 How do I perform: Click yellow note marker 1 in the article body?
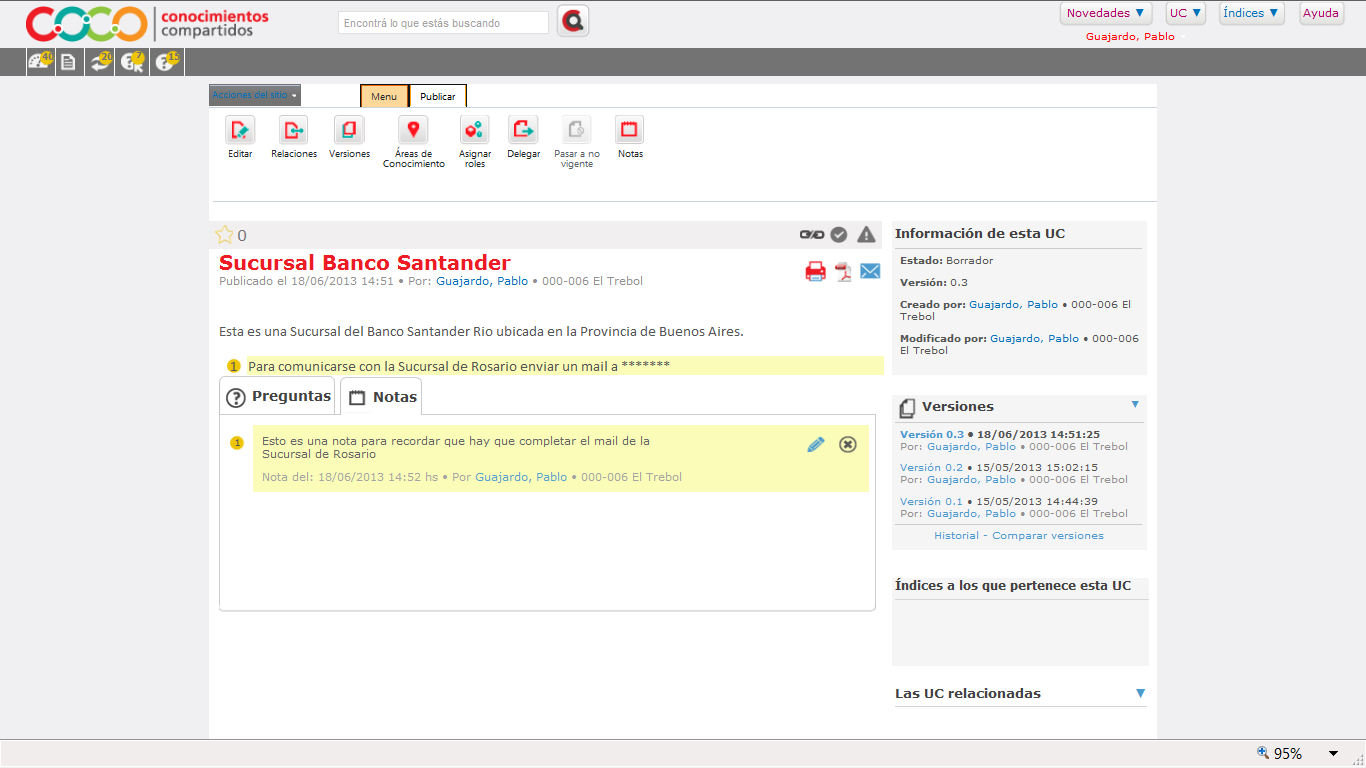coord(234,366)
